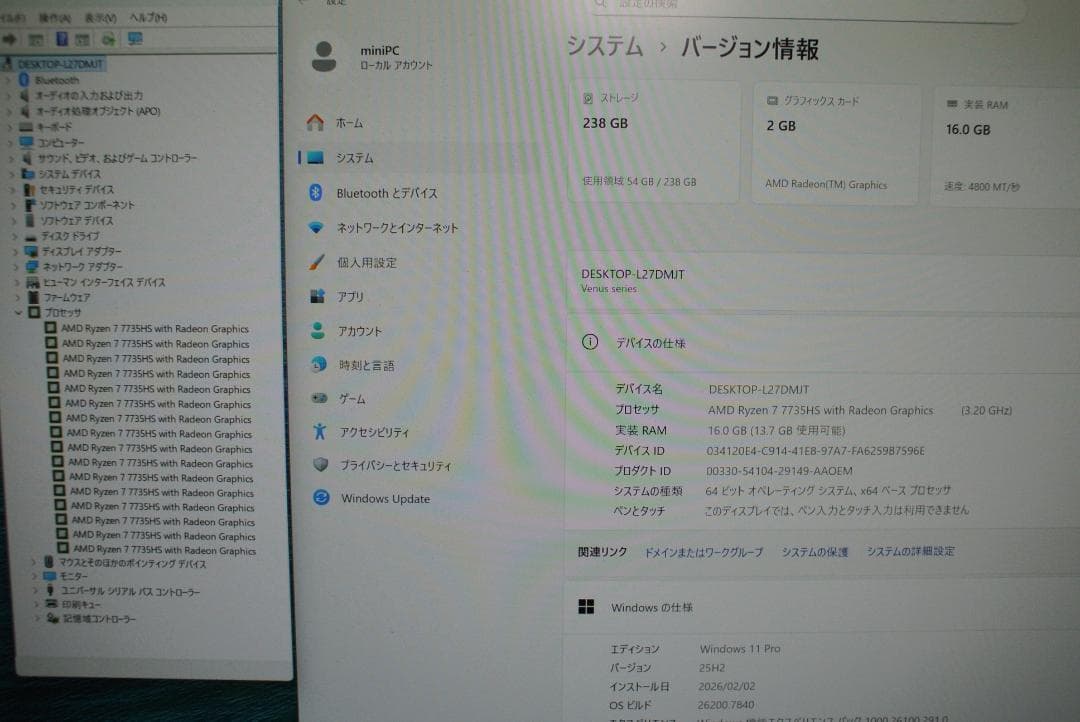Click the green icon in Device Manager toolbar
The image size is (1080, 722).
click(x=108, y=40)
